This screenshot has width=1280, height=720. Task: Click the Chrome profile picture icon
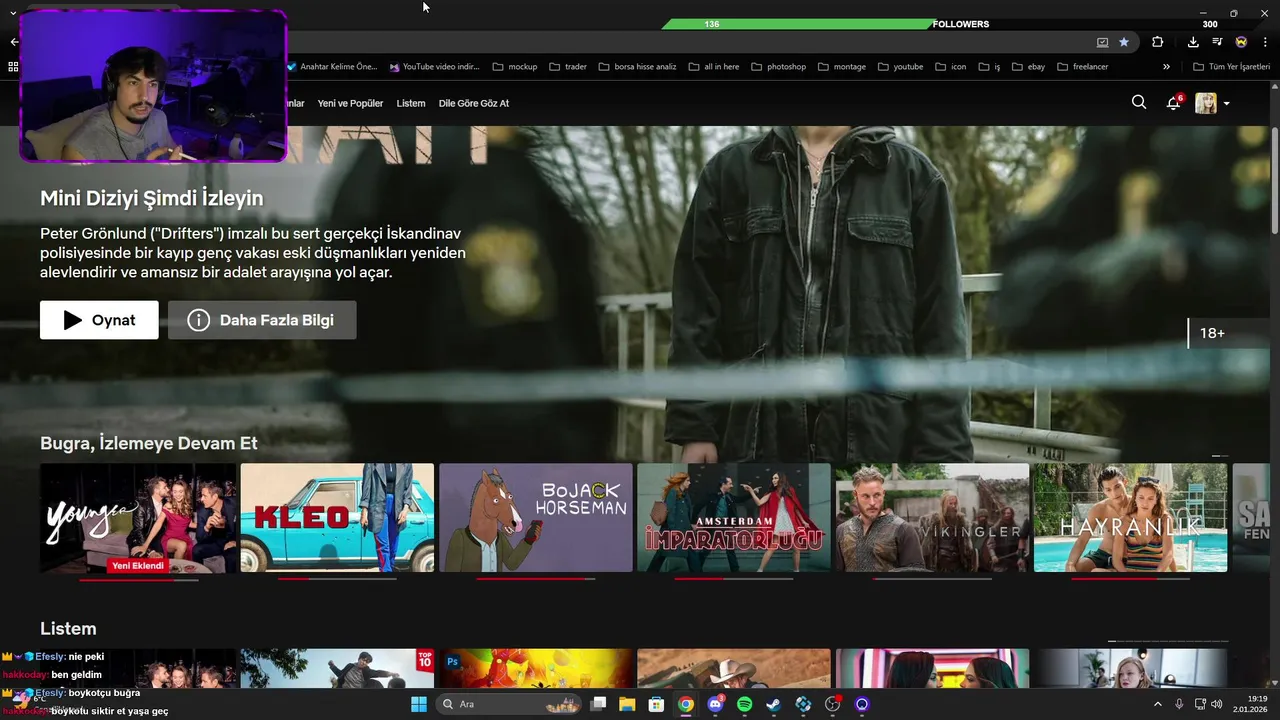(x=1241, y=42)
